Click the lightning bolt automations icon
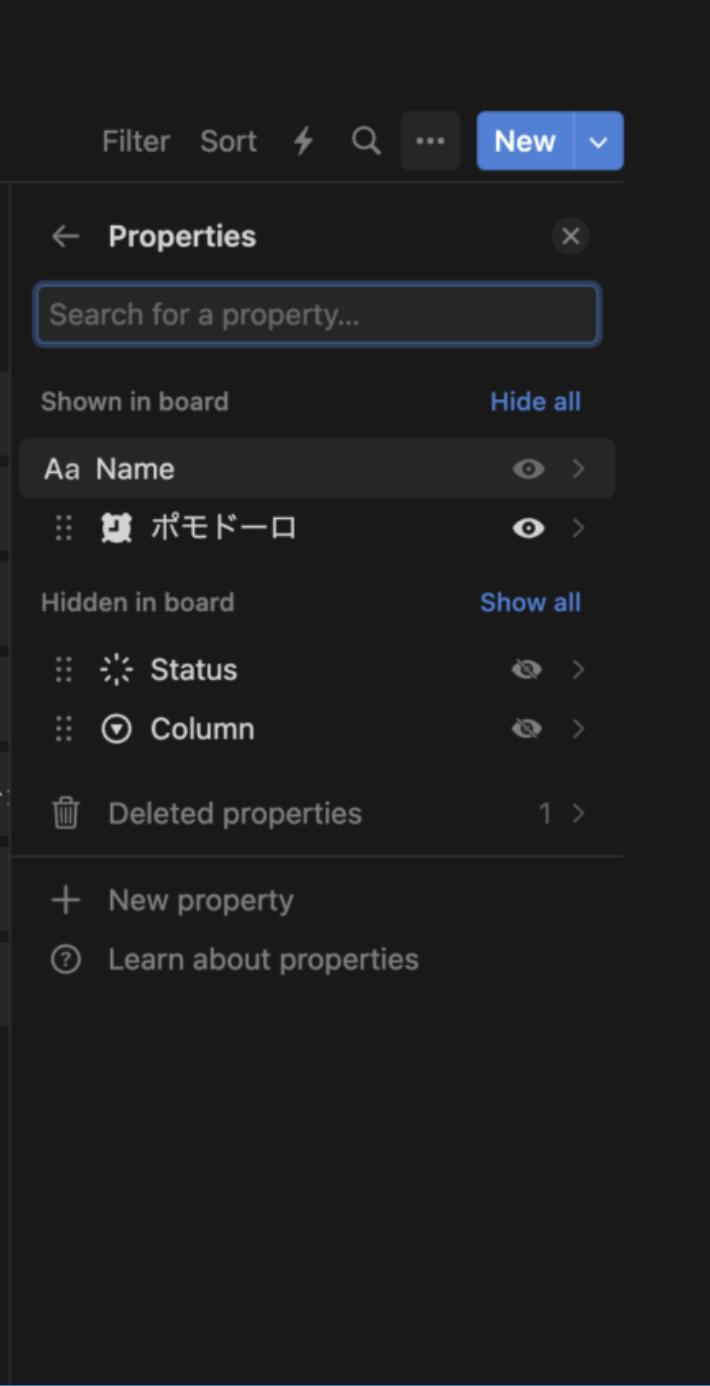The height and width of the screenshot is (1386, 710). pos(303,141)
